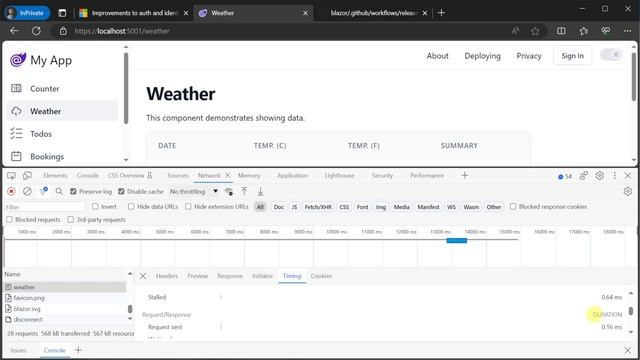
Task: Check Hide data URLs
Action: click(x=131, y=207)
